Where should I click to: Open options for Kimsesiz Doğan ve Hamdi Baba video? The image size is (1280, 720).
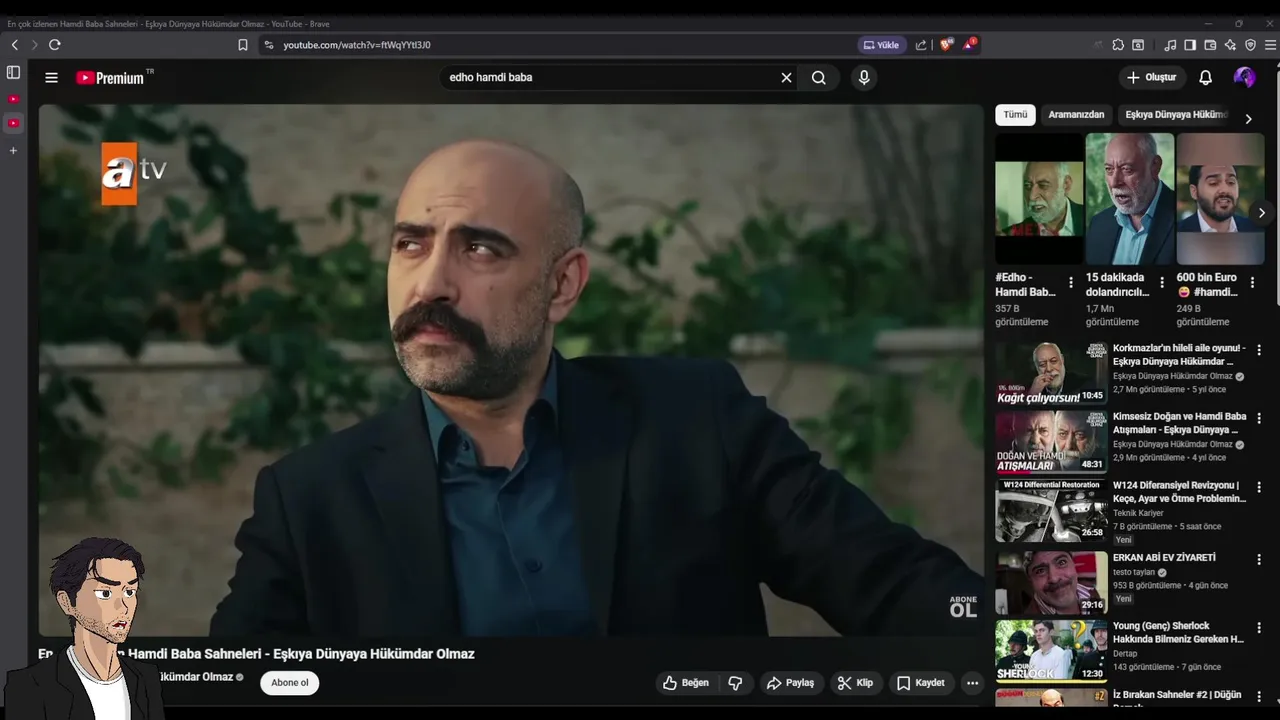pos(1259,418)
